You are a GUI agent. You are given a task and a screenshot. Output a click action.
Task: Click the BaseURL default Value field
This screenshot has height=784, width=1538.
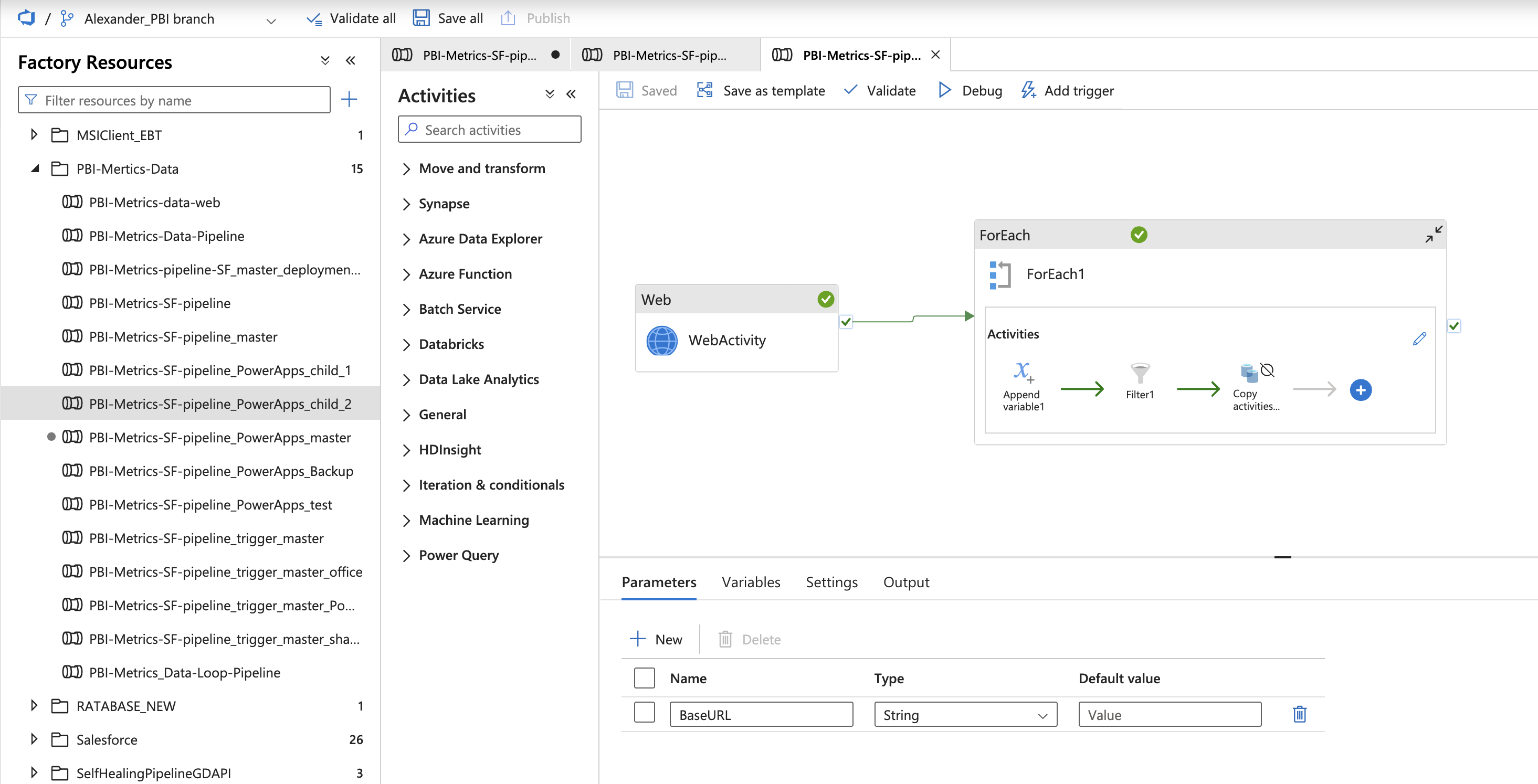click(1169, 714)
